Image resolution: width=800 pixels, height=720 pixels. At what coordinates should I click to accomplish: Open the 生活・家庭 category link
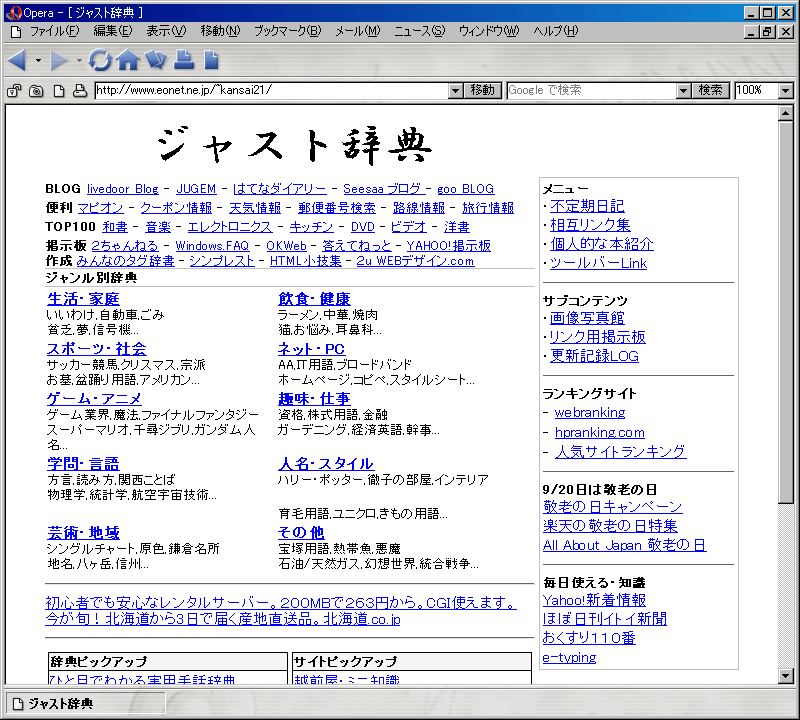(83, 299)
